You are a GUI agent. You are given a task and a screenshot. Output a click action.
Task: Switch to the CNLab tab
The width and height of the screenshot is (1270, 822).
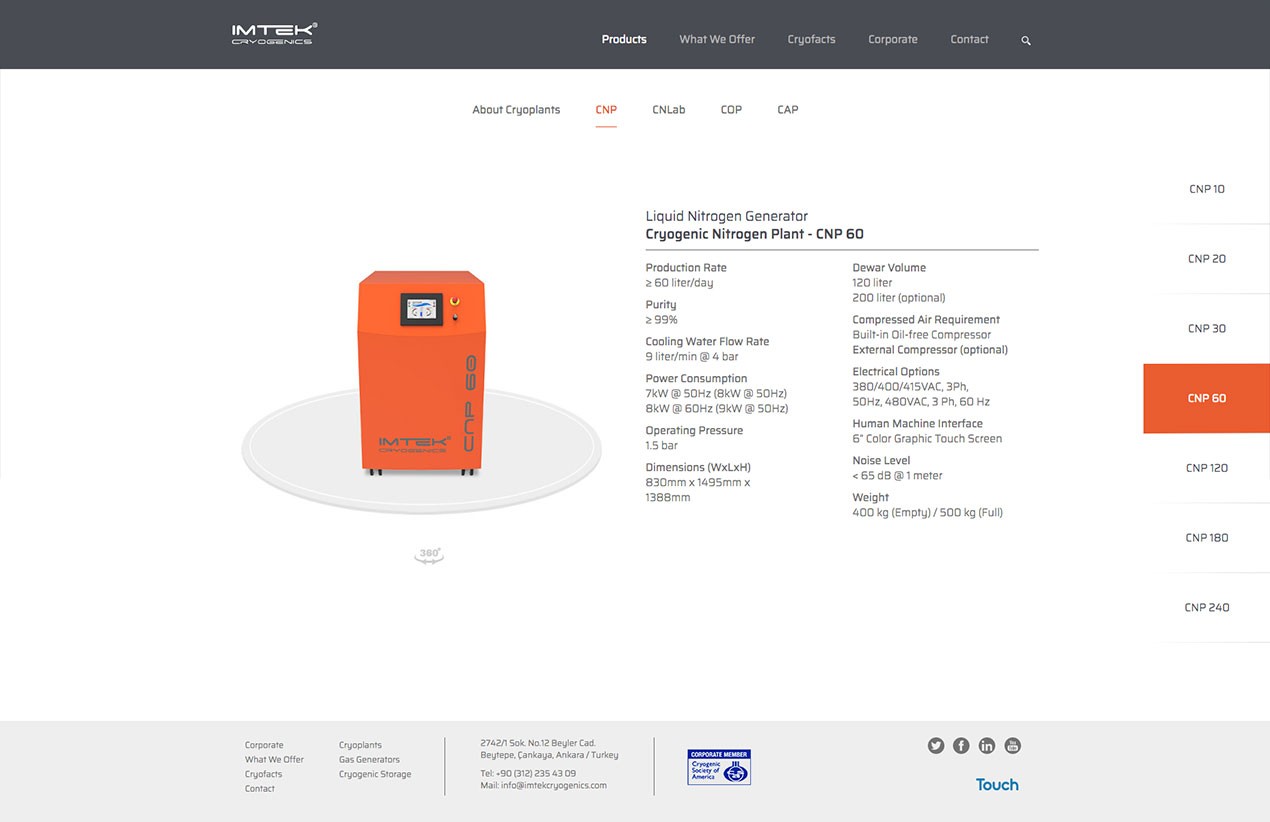click(x=669, y=110)
